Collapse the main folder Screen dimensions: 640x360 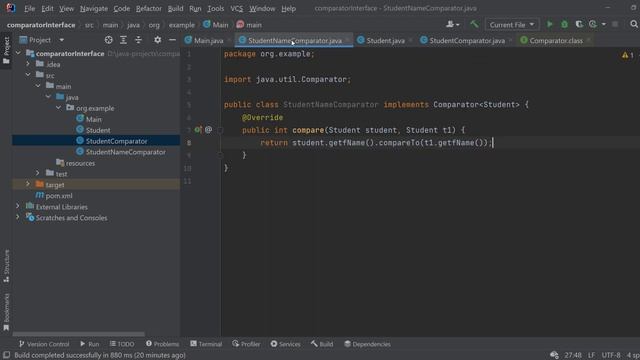click(x=38, y=86)
